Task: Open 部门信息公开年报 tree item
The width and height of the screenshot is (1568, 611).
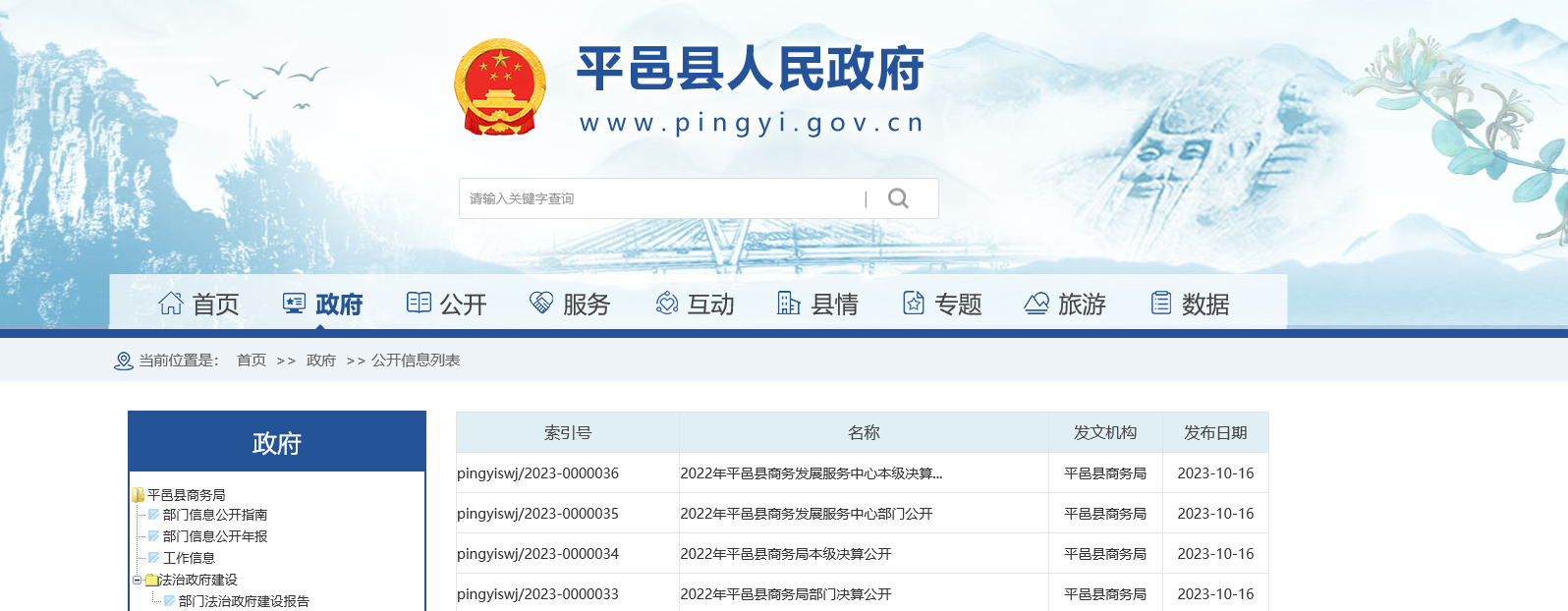Action: point(215,536)
